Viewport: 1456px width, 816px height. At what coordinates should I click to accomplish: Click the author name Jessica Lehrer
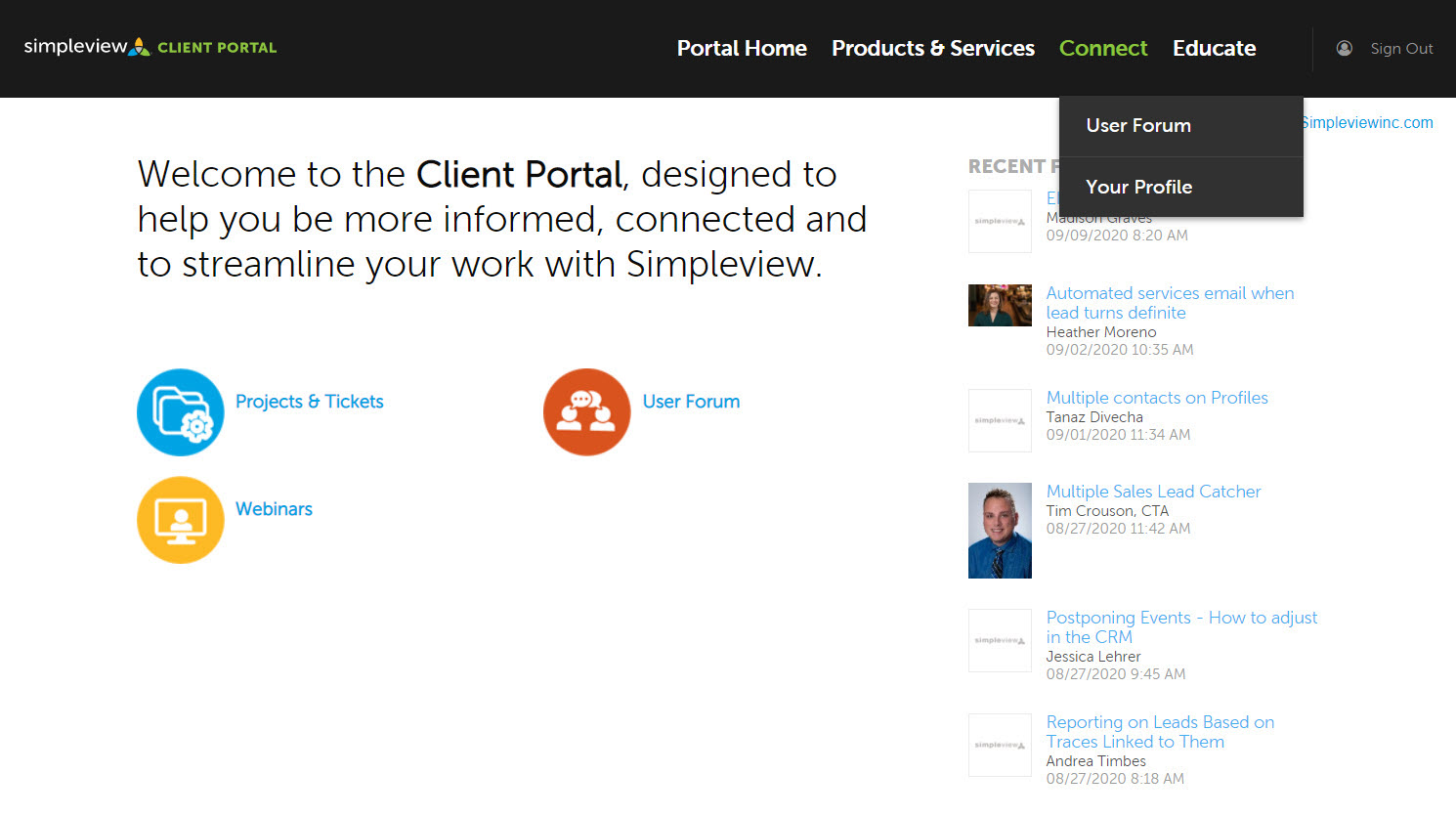coord(1093,657)
